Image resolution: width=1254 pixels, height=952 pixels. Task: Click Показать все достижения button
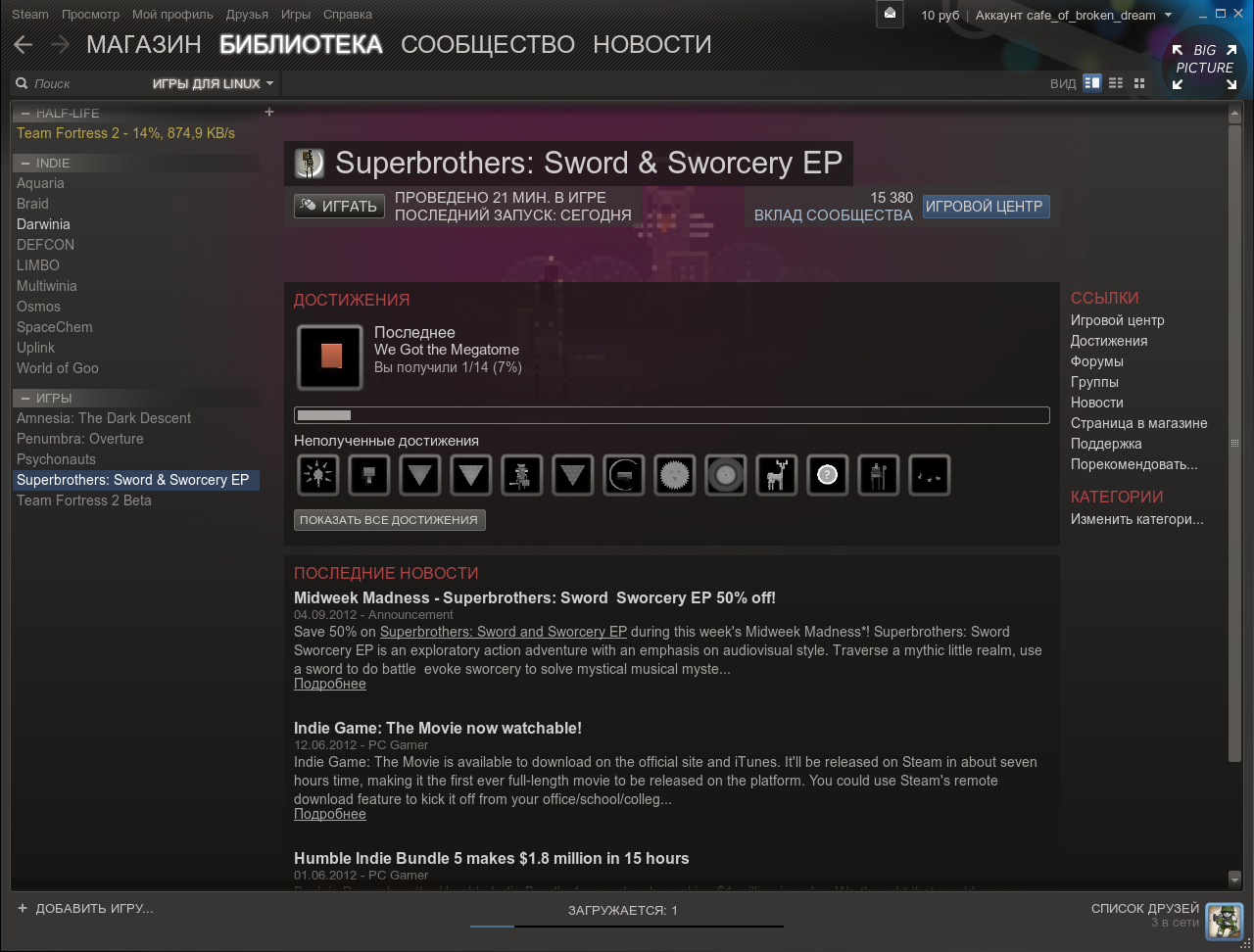point(389,520)
